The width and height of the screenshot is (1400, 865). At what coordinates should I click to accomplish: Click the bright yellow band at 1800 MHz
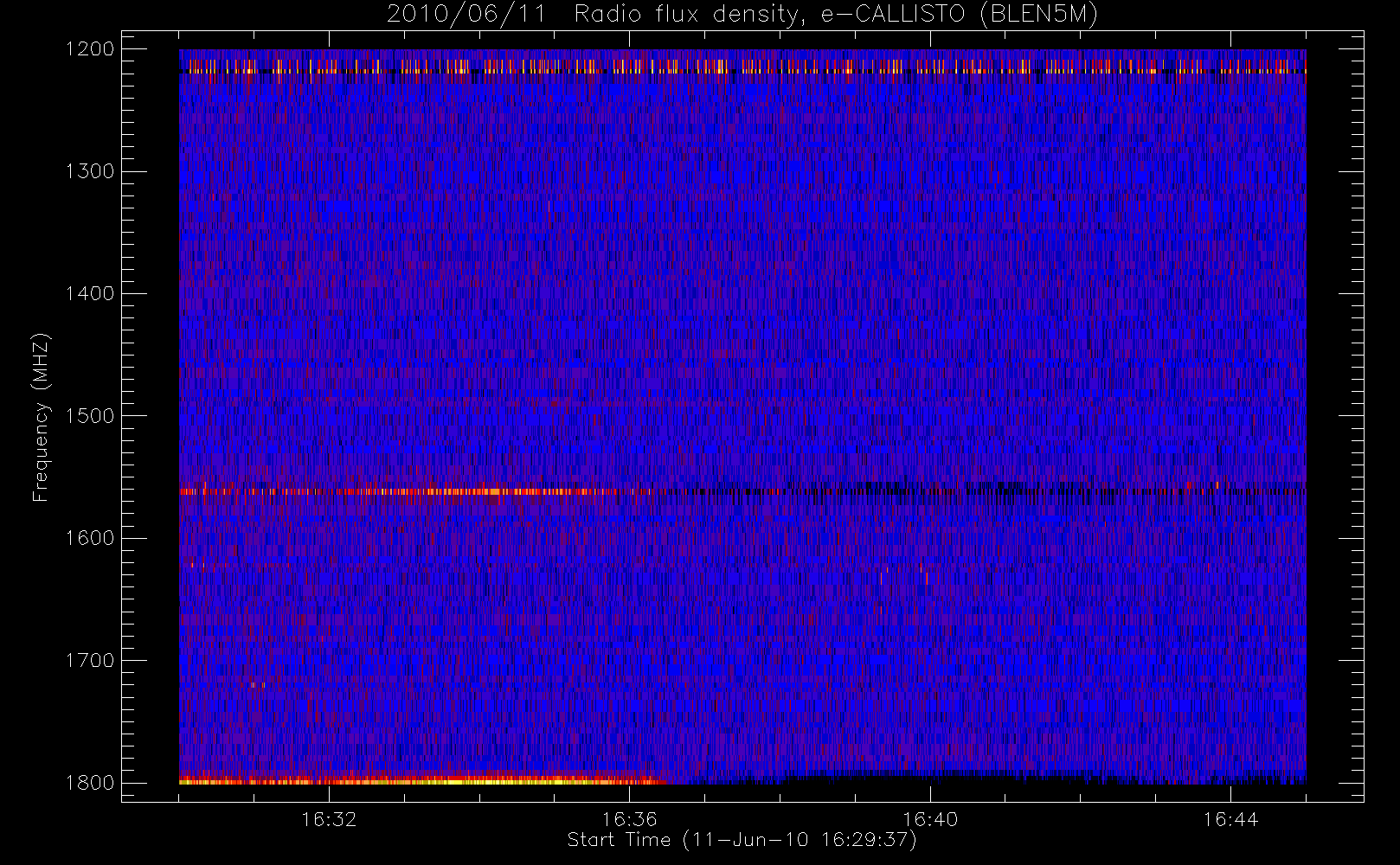click(422, 781)
